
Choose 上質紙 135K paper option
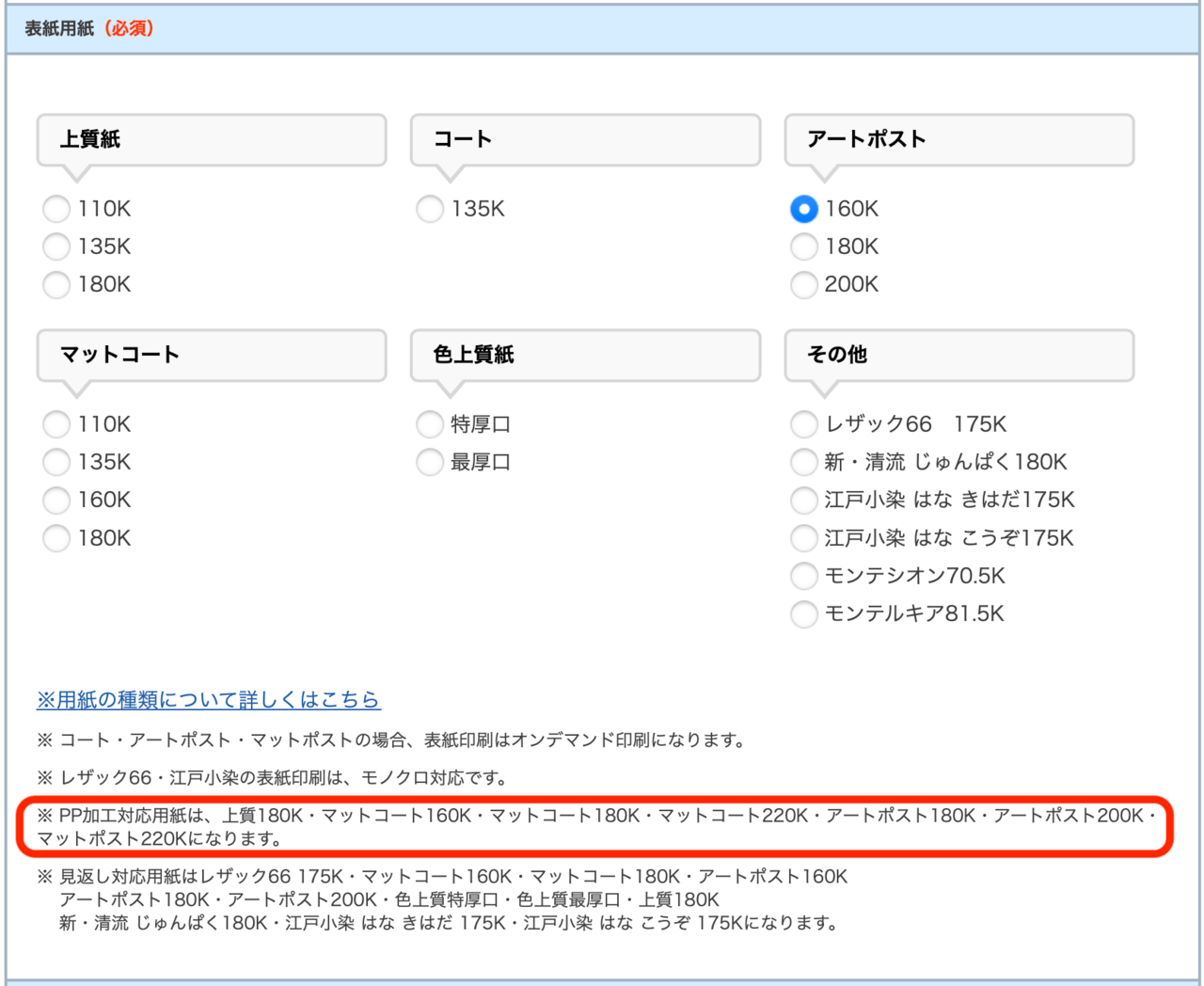coord(56,246)
